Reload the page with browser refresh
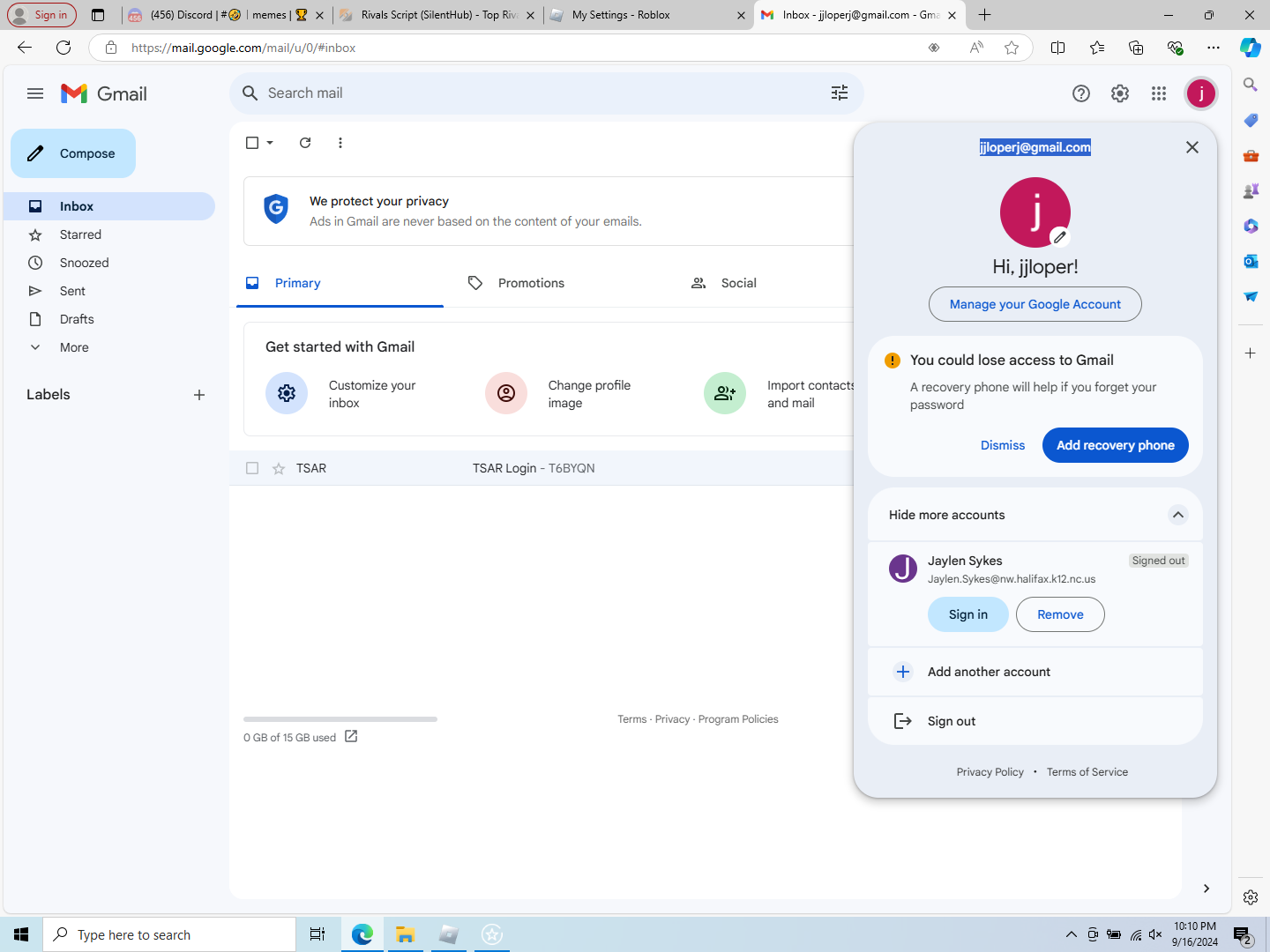 pos(63,48)
